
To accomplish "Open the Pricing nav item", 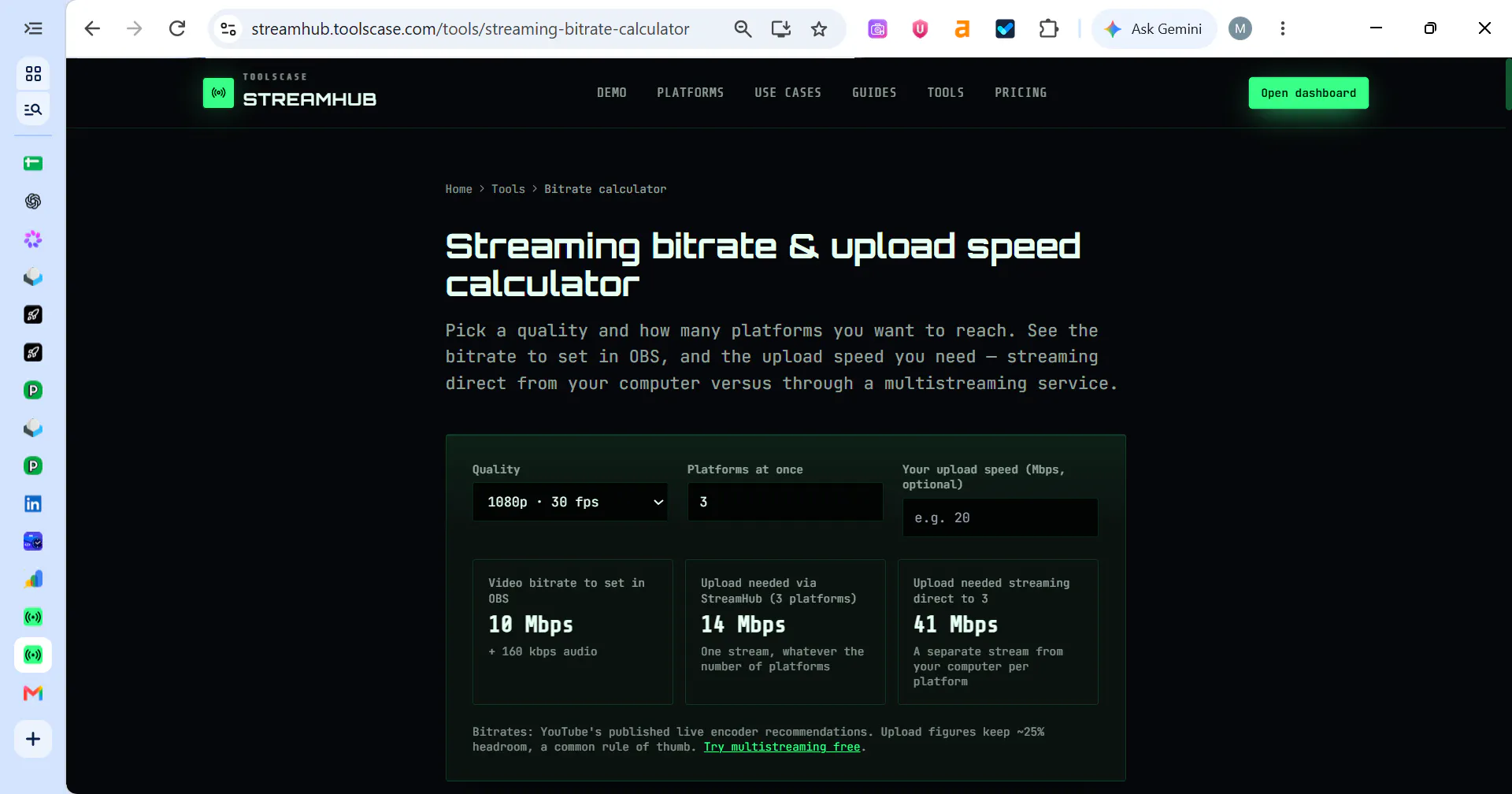I will 1021,93.
